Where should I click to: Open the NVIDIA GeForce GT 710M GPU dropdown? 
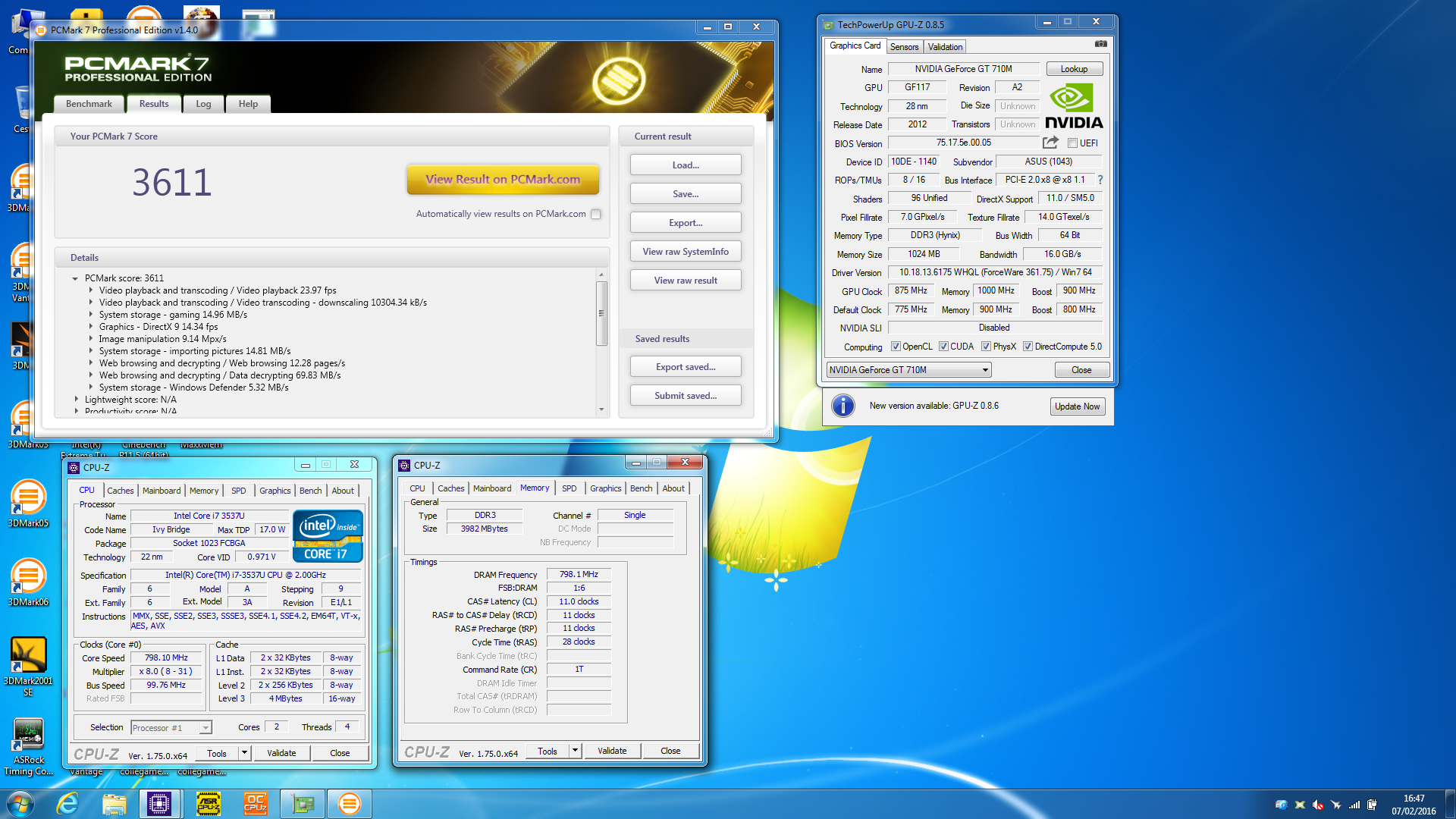tap(908, 370)
